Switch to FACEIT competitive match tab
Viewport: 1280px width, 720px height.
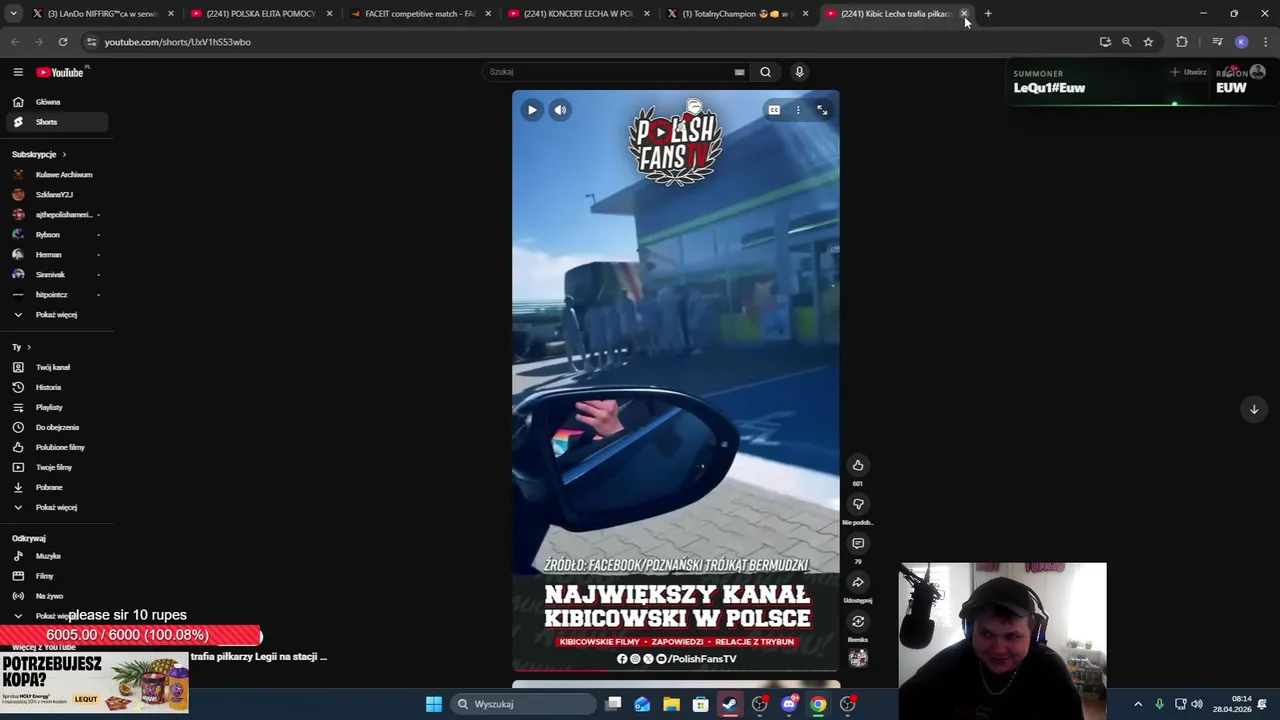(421, 14)
